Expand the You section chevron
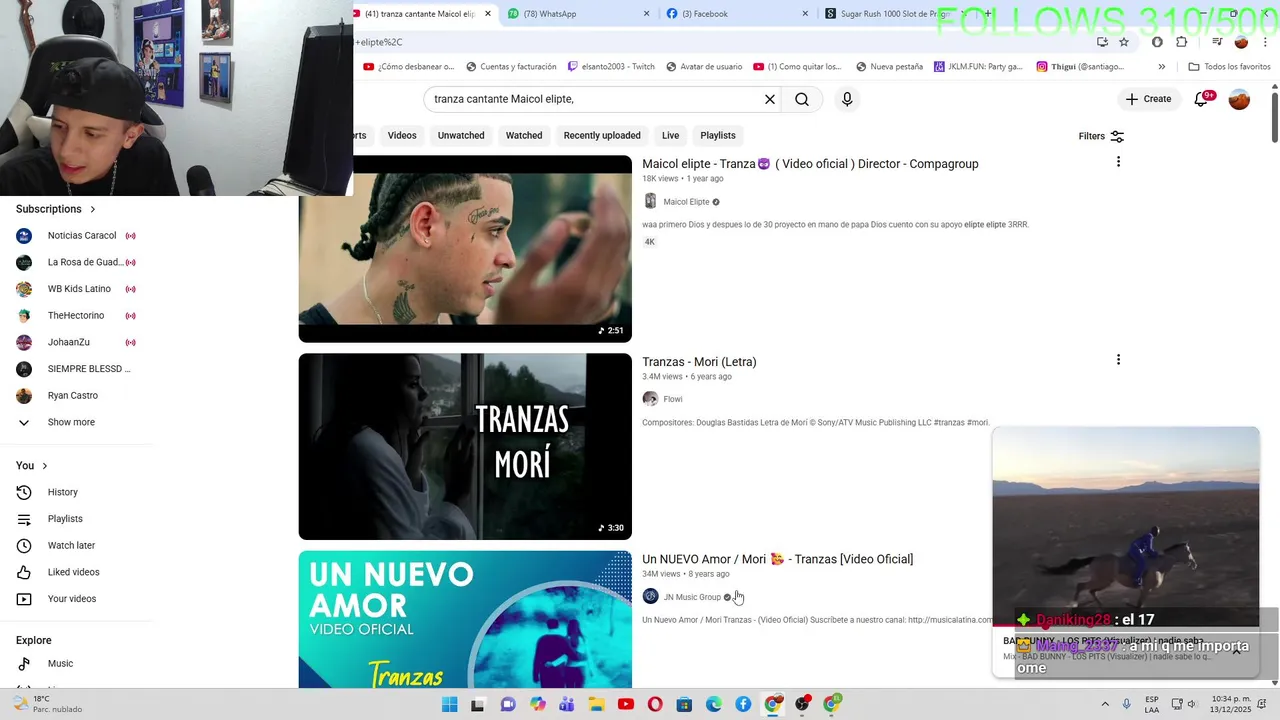This screenshot has height=720, width=1280. 45,466
